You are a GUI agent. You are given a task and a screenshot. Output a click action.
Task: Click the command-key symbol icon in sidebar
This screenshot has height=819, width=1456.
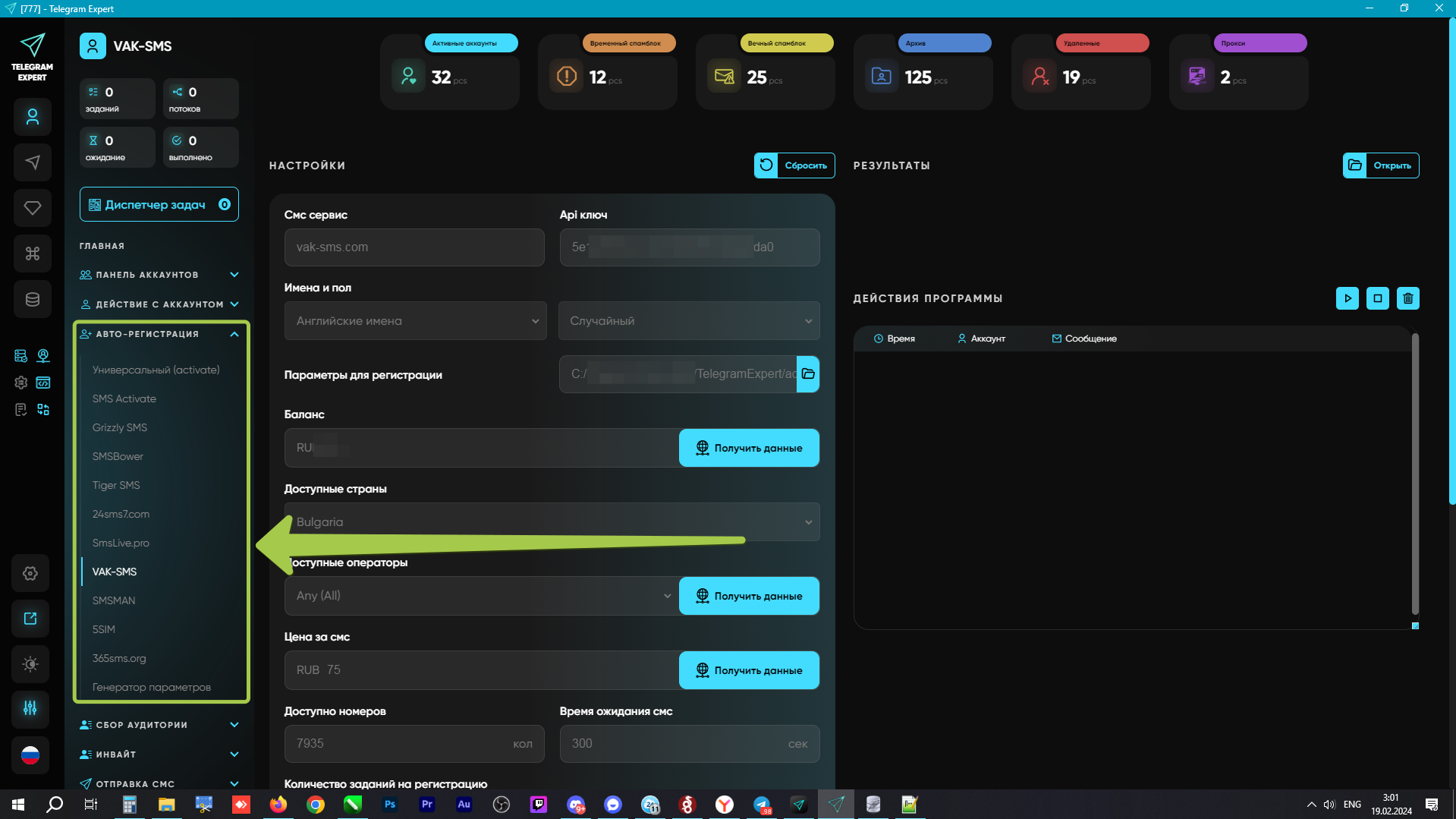(32, 254)
